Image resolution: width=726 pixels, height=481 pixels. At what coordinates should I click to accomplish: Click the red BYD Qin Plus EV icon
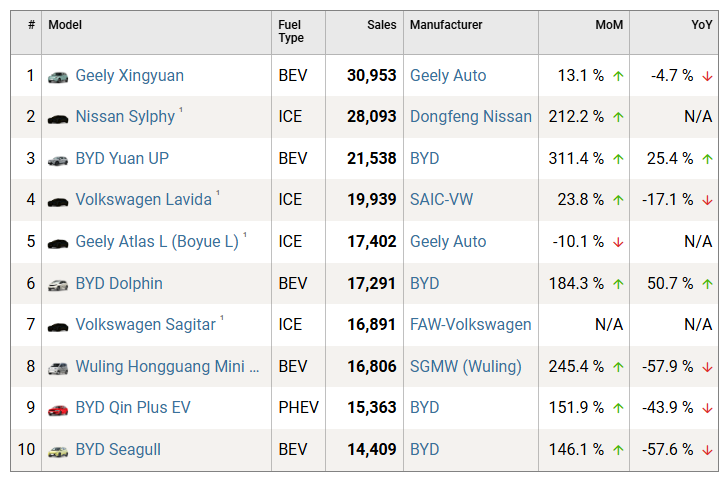(x=58, y=409)
